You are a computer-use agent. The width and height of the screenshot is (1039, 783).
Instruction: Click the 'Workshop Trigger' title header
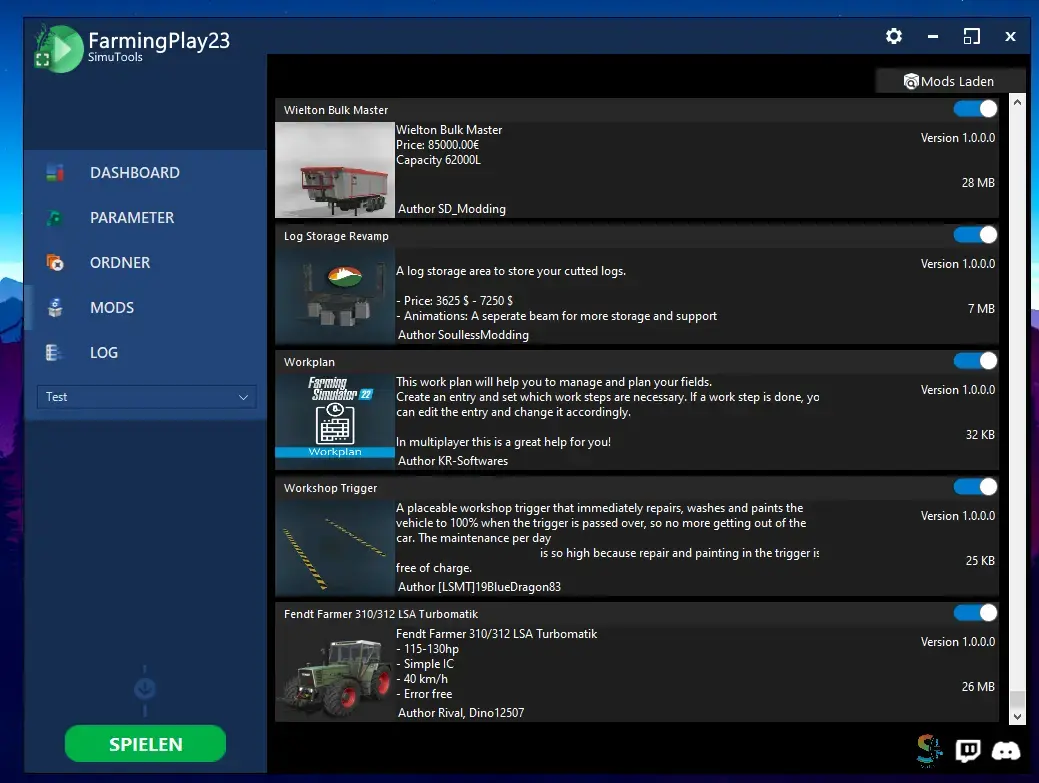(330, 488)
